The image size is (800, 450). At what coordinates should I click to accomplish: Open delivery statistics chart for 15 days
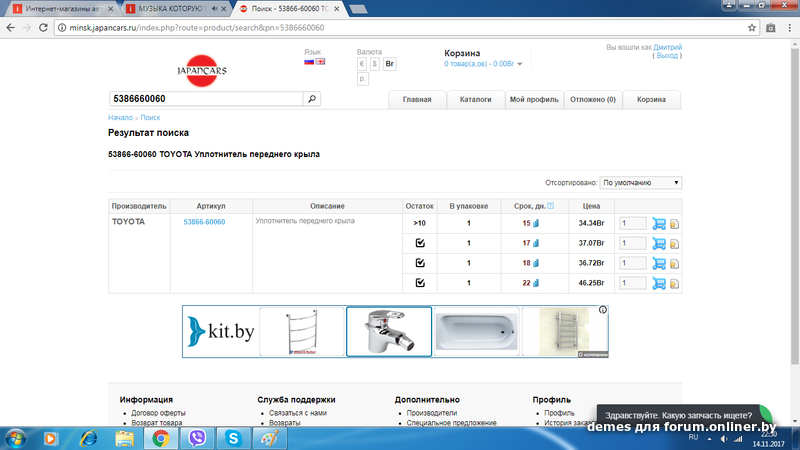(x=535, y=223)
